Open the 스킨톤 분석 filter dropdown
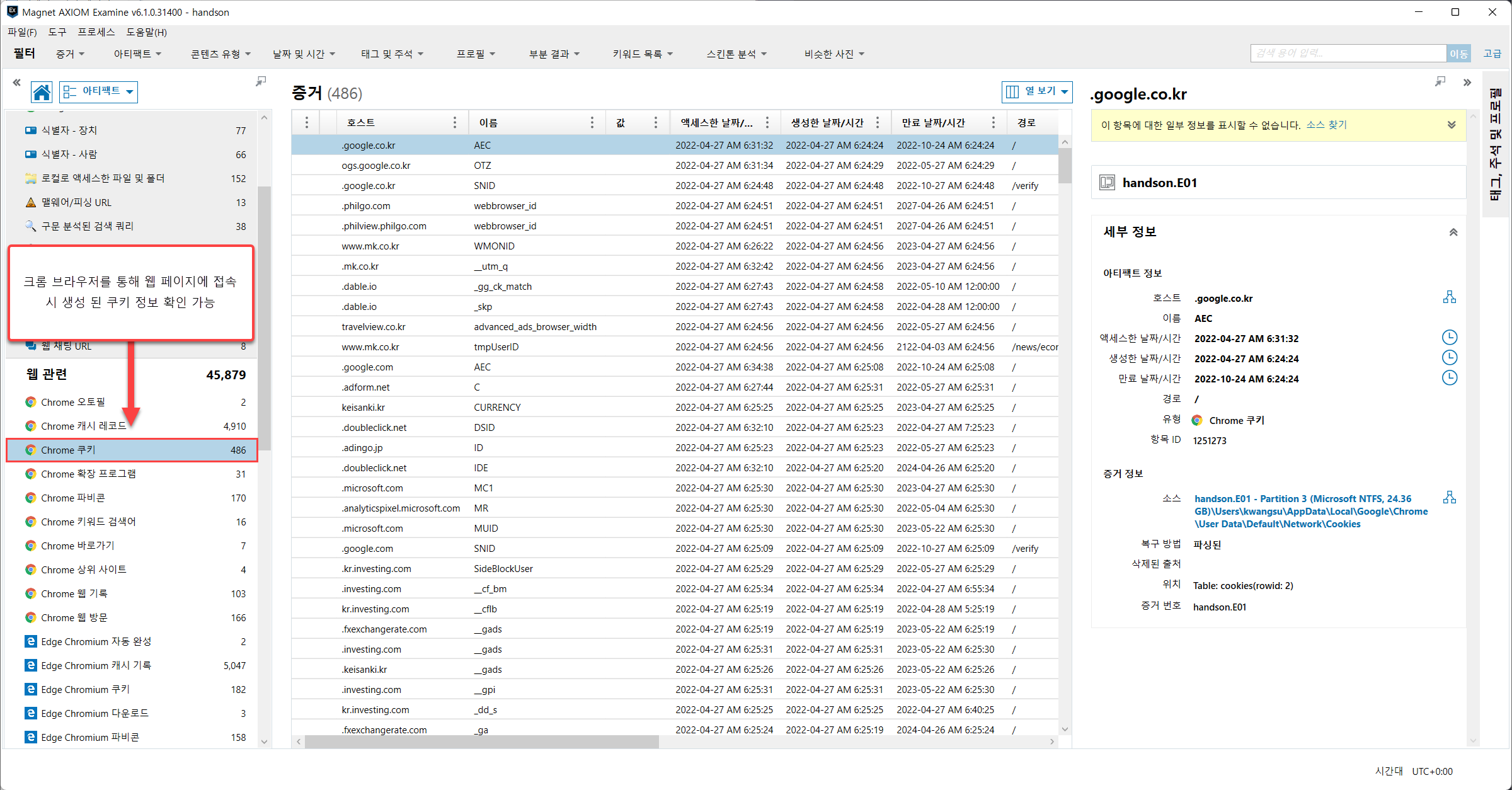This screenshot has width=1512, height=790. click(736, 54)
